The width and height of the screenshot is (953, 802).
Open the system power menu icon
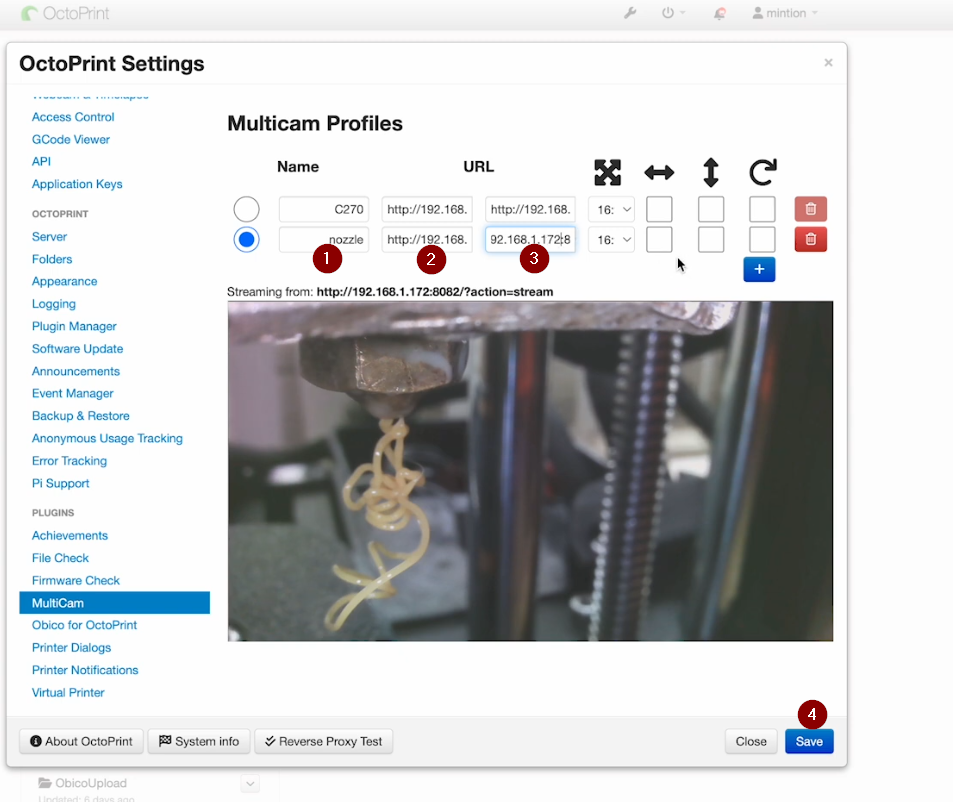pyautogui.click(x=673, y=13)
